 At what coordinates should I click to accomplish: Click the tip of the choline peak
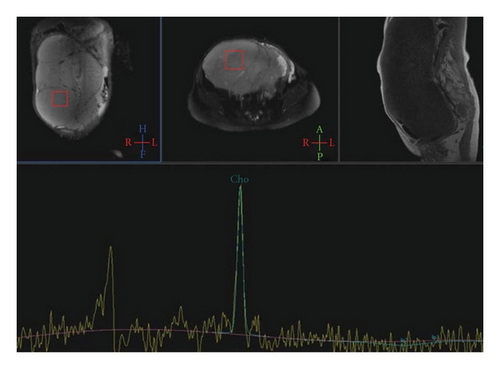[x=240, y=187]
